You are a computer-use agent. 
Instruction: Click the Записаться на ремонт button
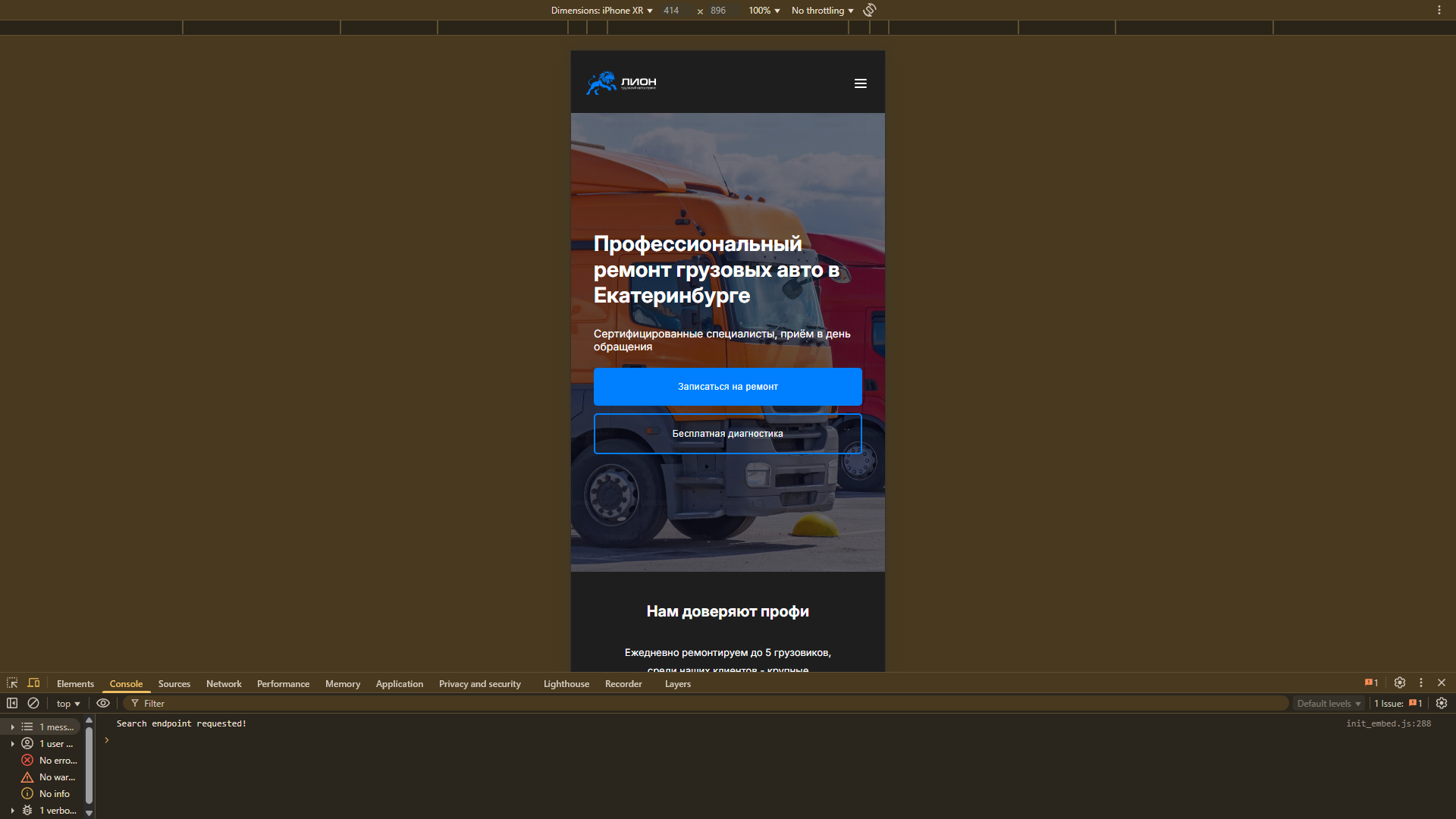(x=727, y=387)
